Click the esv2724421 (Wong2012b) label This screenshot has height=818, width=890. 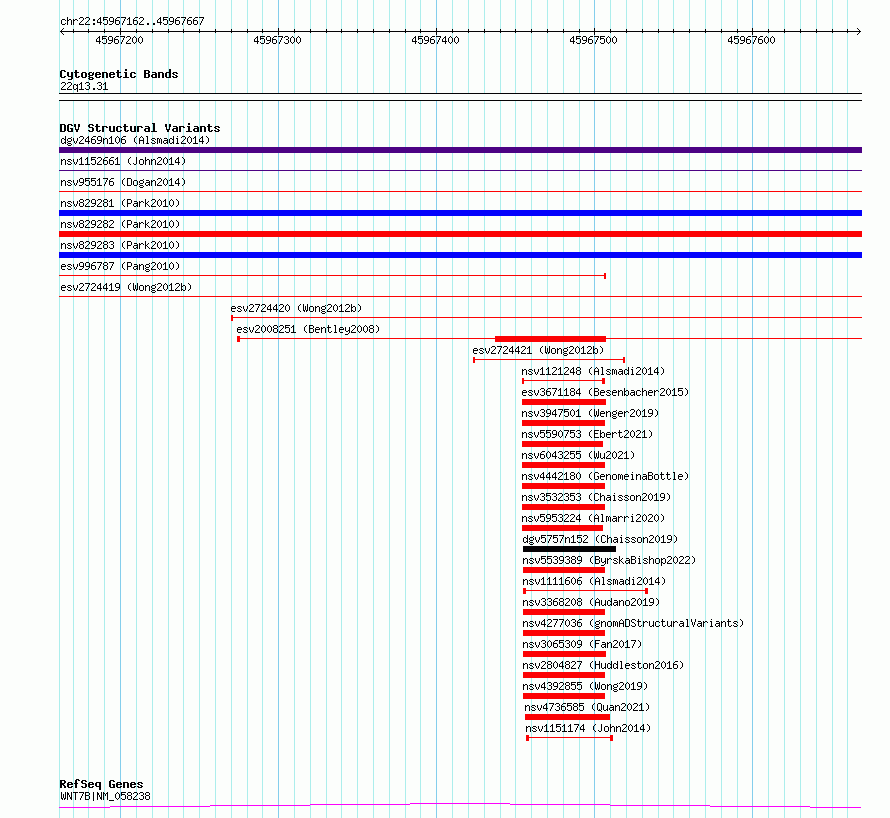pyautogui.click(x=538, y=350)
